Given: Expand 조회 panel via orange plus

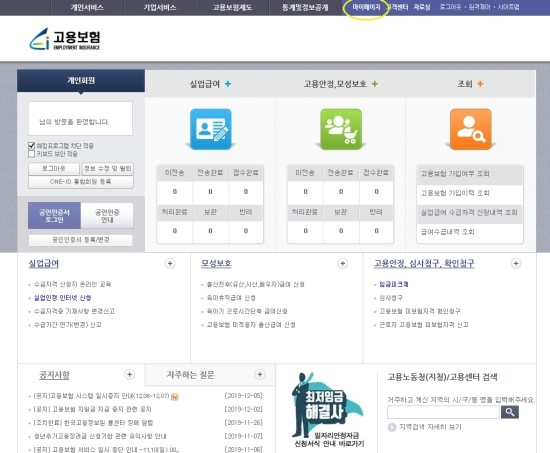Looking at the screenshot, I should pos(480,84).
